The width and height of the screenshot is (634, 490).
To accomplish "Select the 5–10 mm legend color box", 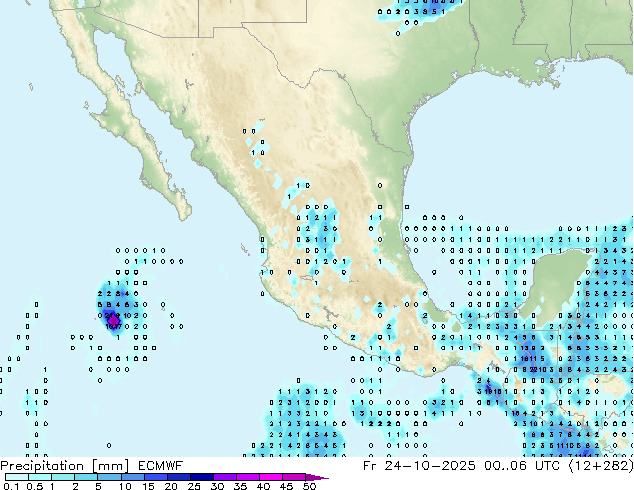I will [109, 477].
